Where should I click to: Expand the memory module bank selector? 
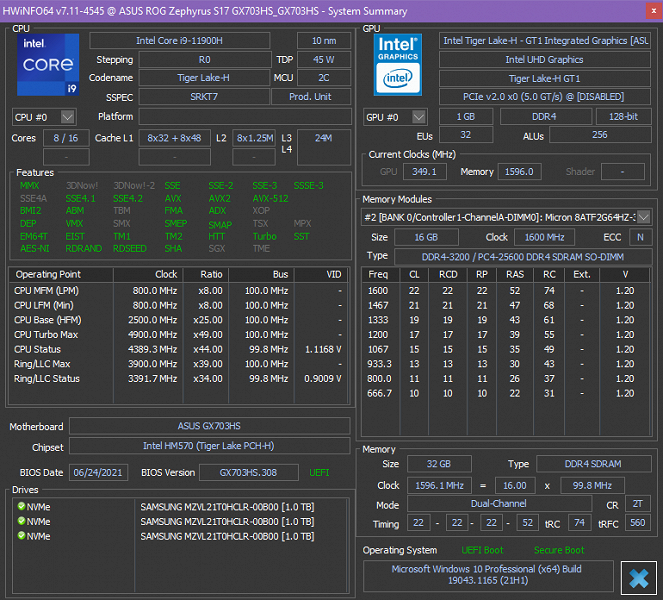(642, 217)
